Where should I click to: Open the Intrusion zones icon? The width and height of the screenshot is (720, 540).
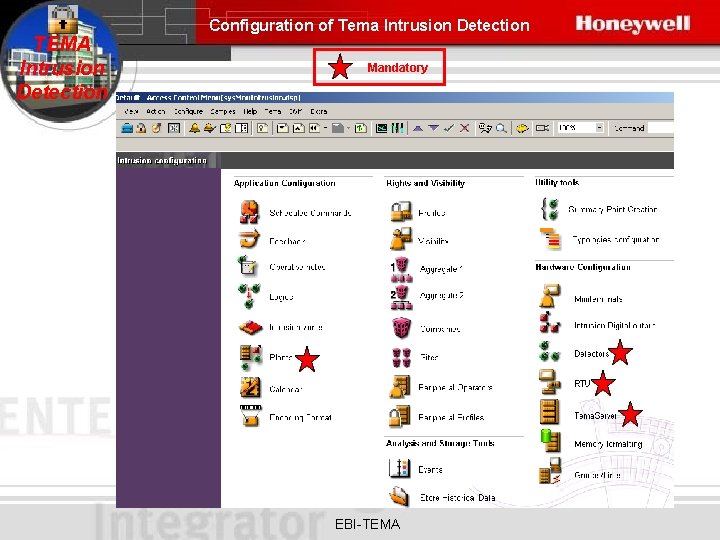[250, 327]
